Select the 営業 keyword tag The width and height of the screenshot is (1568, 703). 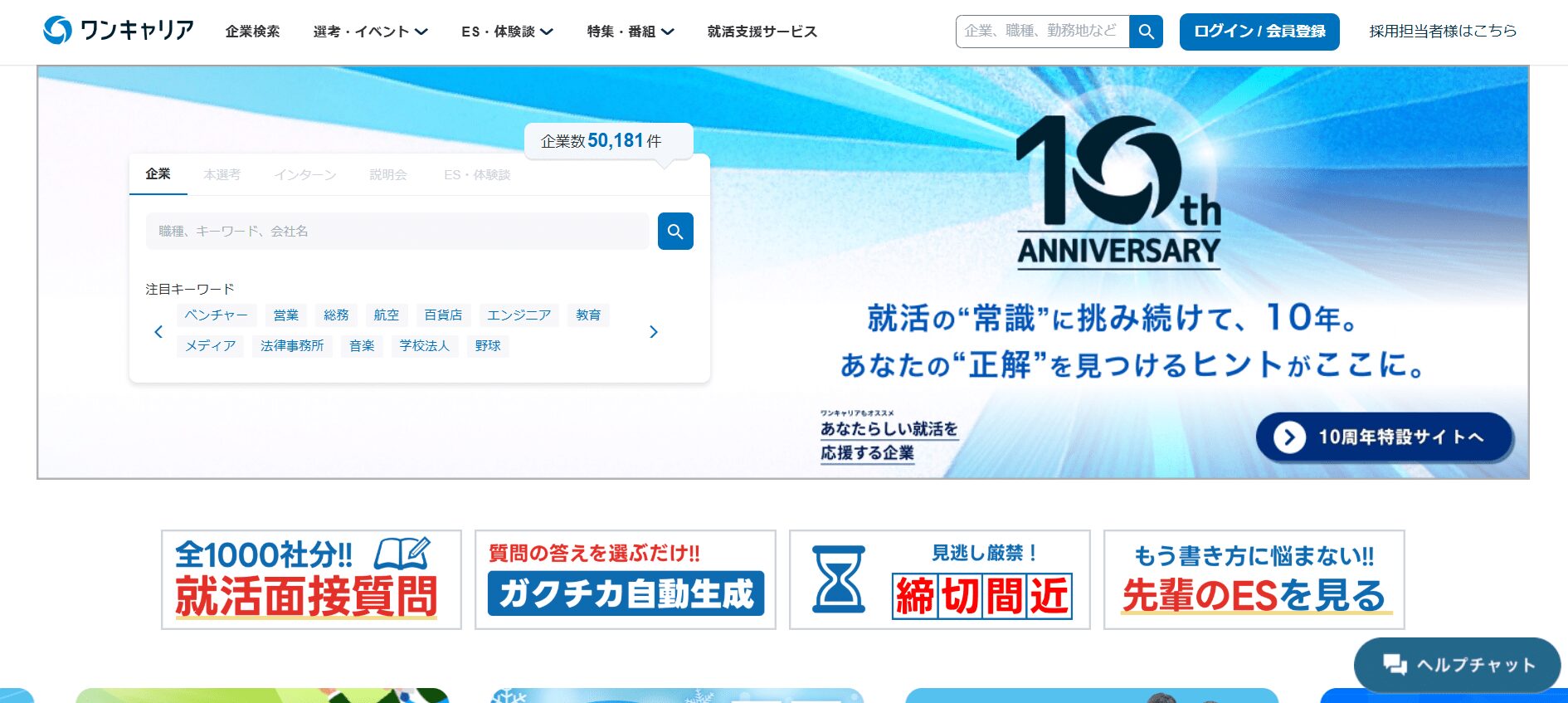pos(286,315)
